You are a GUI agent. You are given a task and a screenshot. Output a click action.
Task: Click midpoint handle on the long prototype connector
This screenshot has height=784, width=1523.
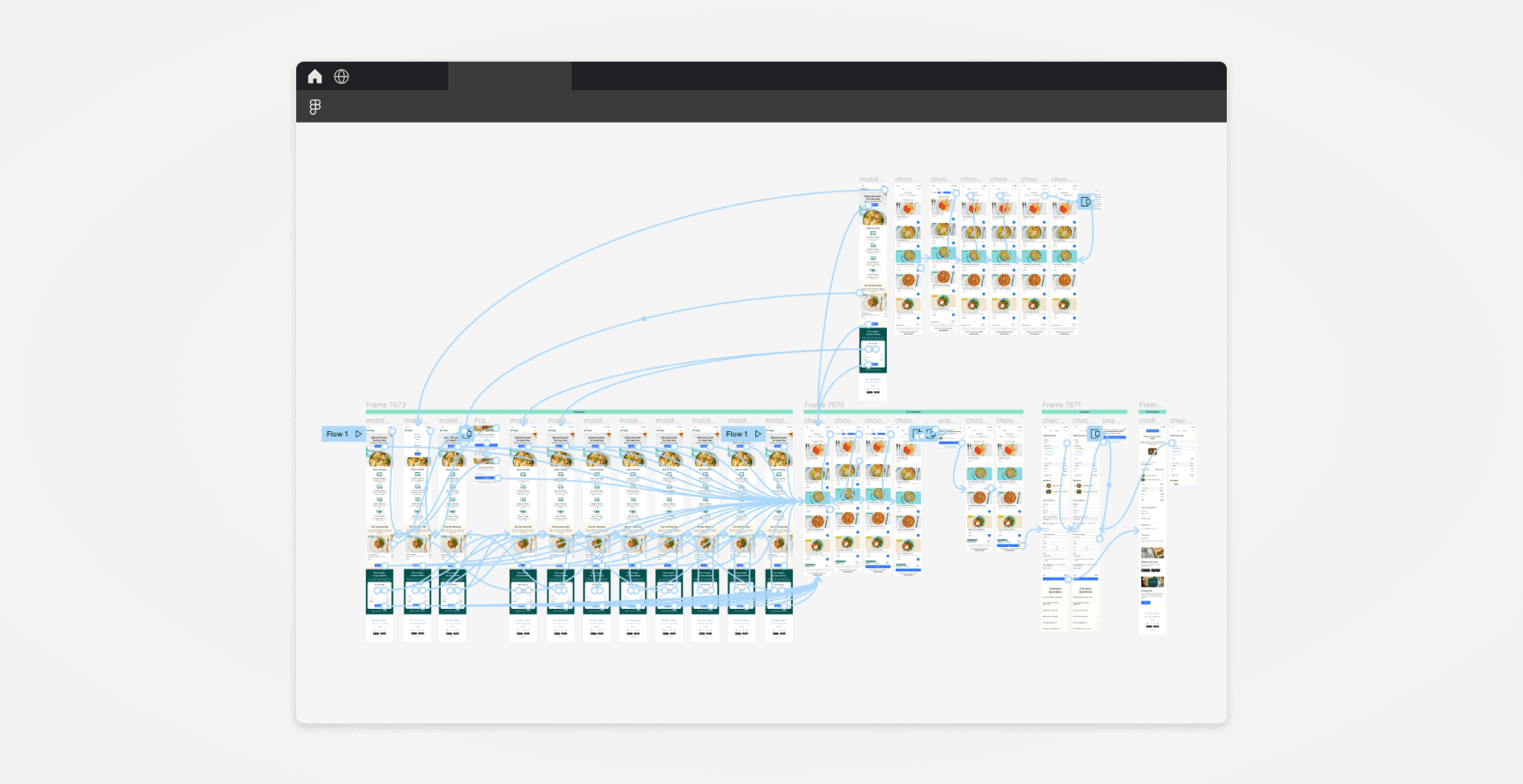pos(644,319)
